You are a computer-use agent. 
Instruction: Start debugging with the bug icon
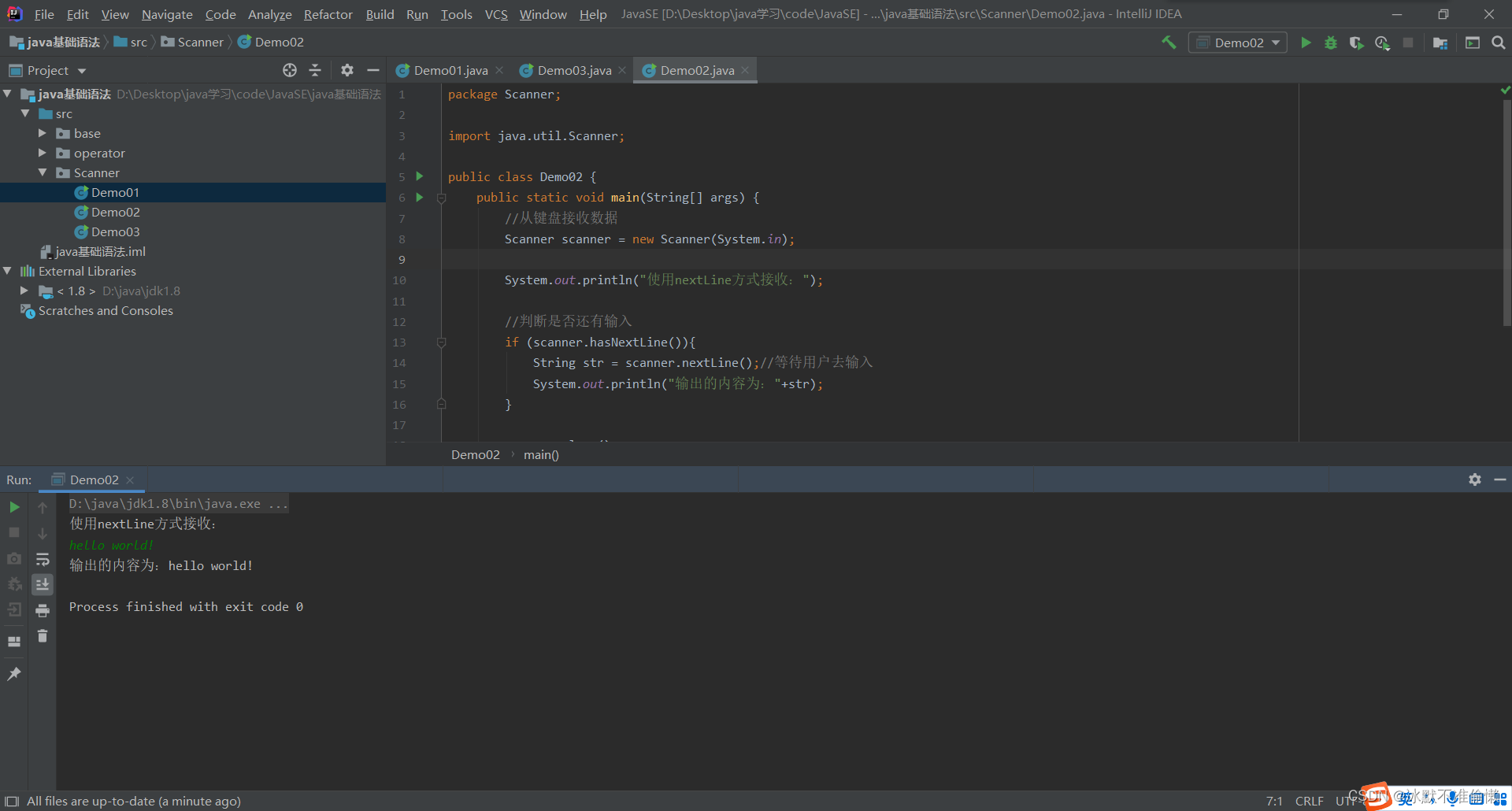1331,43
